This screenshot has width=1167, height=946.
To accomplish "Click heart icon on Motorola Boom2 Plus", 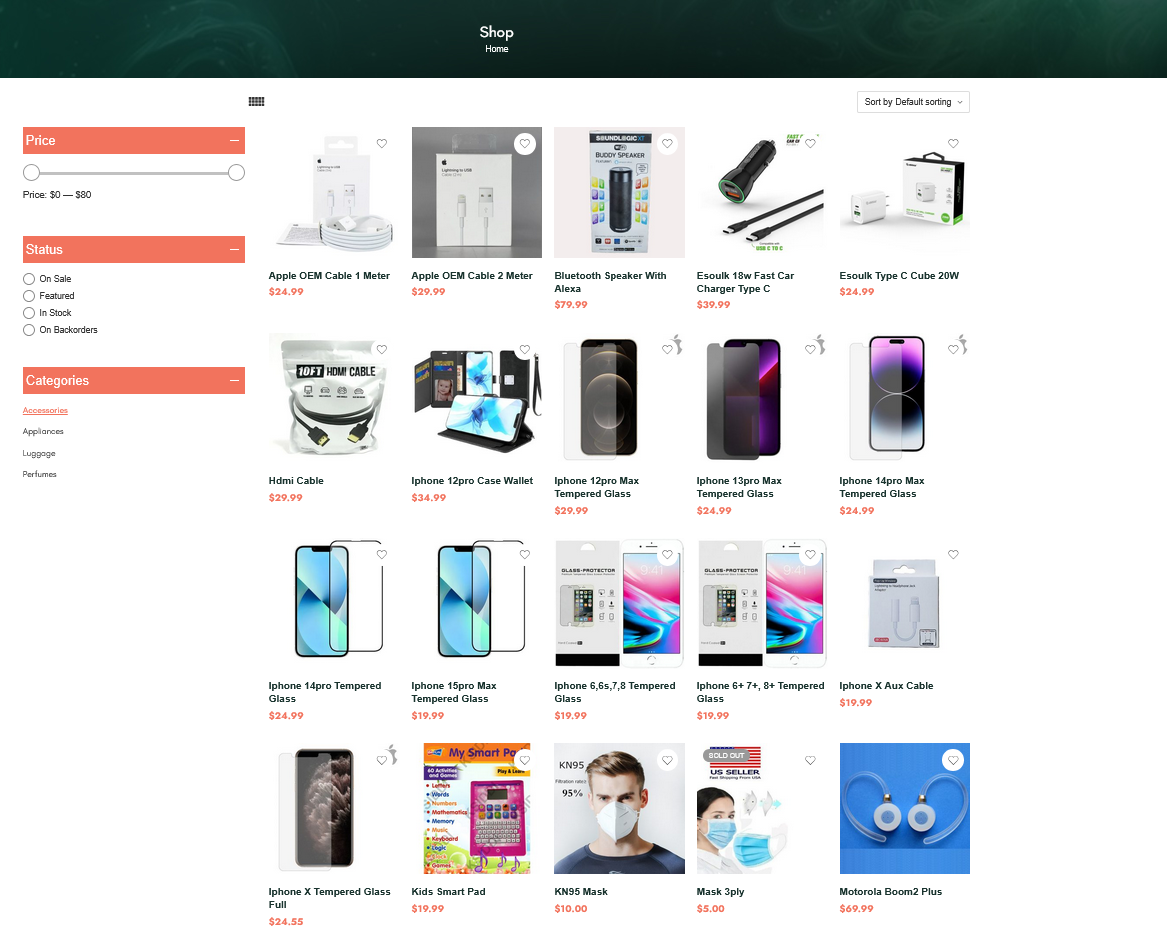I will [x=953, y=760].
